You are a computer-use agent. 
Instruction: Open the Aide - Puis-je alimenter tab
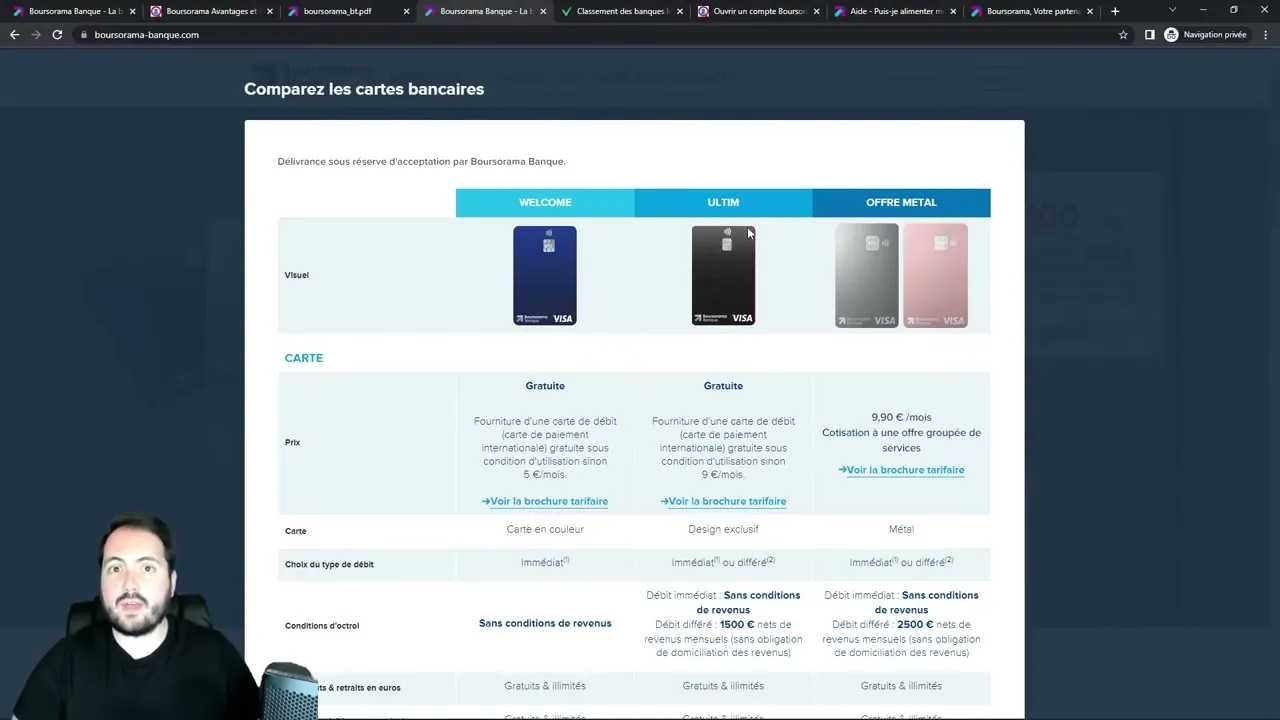pyautogui.click(x=895, y=11)
